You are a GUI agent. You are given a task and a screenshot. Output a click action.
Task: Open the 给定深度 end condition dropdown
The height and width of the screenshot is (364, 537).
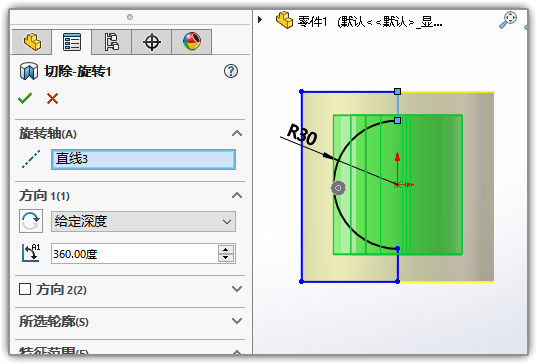tap(143, 222)
